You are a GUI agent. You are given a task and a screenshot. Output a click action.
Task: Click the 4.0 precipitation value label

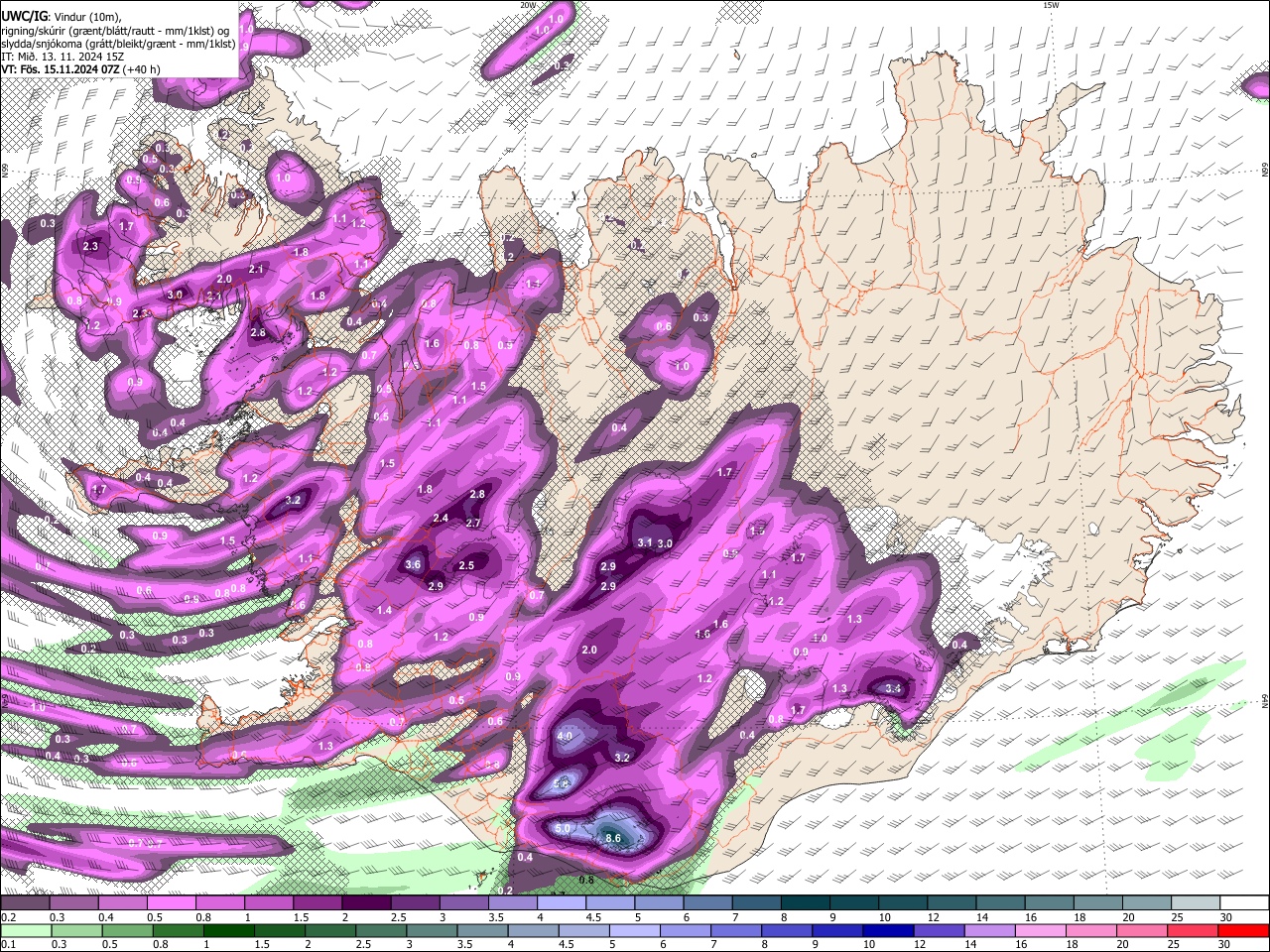click(x=565, y=736)
